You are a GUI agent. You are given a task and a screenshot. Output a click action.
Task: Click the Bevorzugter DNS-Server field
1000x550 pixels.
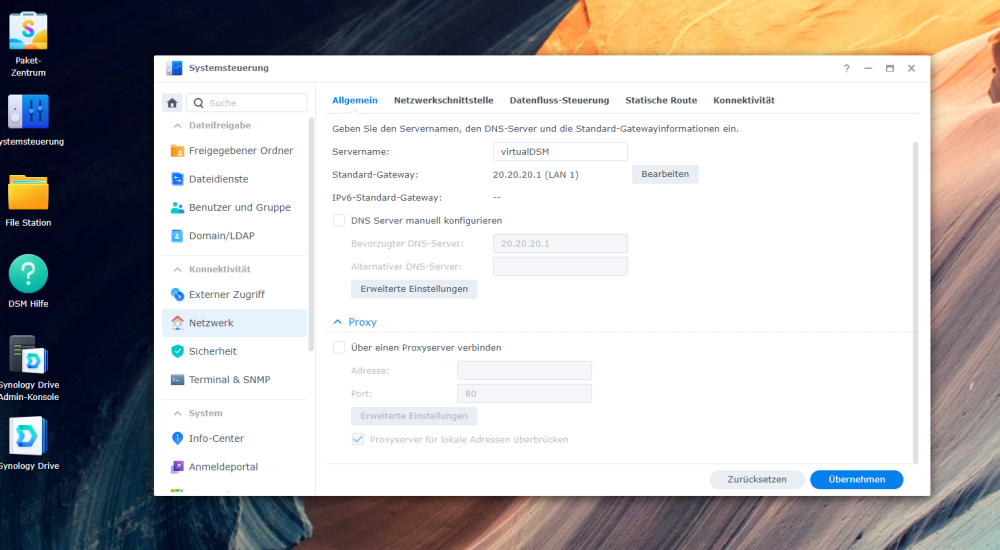pyautogui.click(x=560, y=243)
